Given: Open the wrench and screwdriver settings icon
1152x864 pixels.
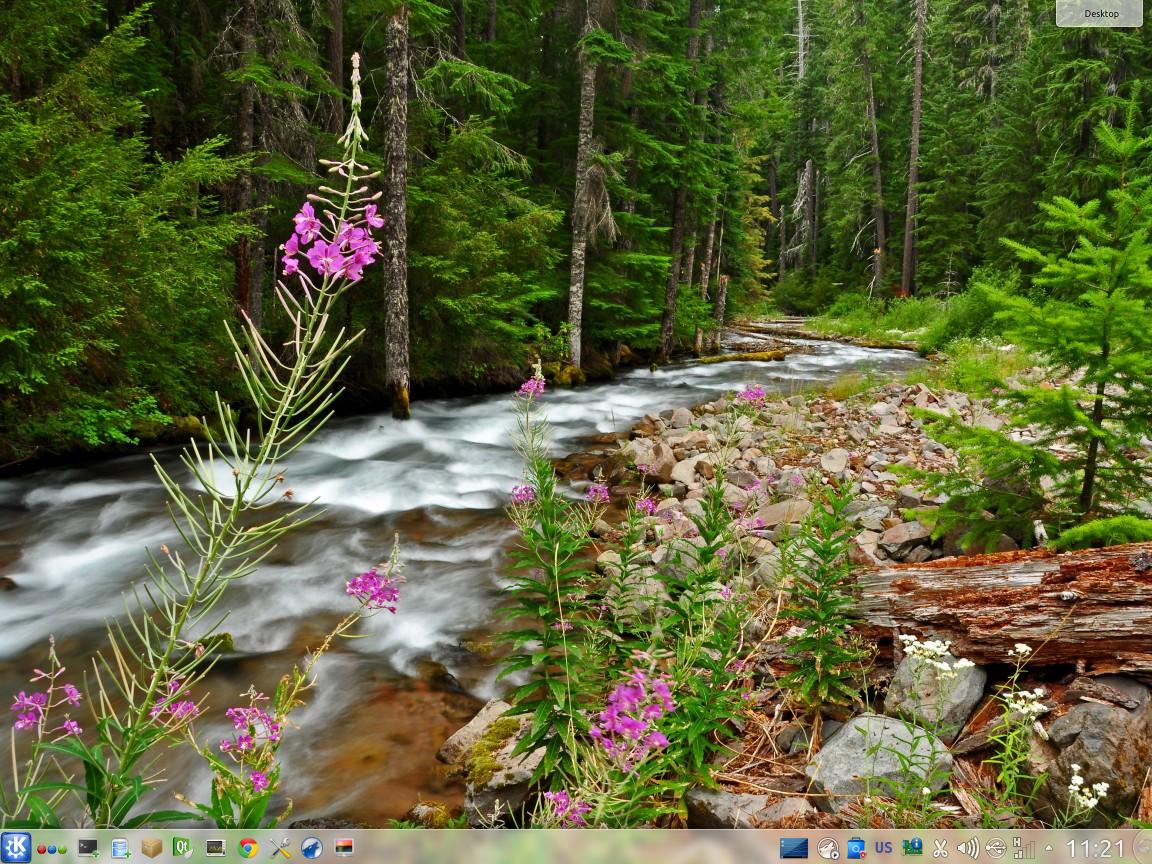Looking at the screenshot, I should point(280,848).
